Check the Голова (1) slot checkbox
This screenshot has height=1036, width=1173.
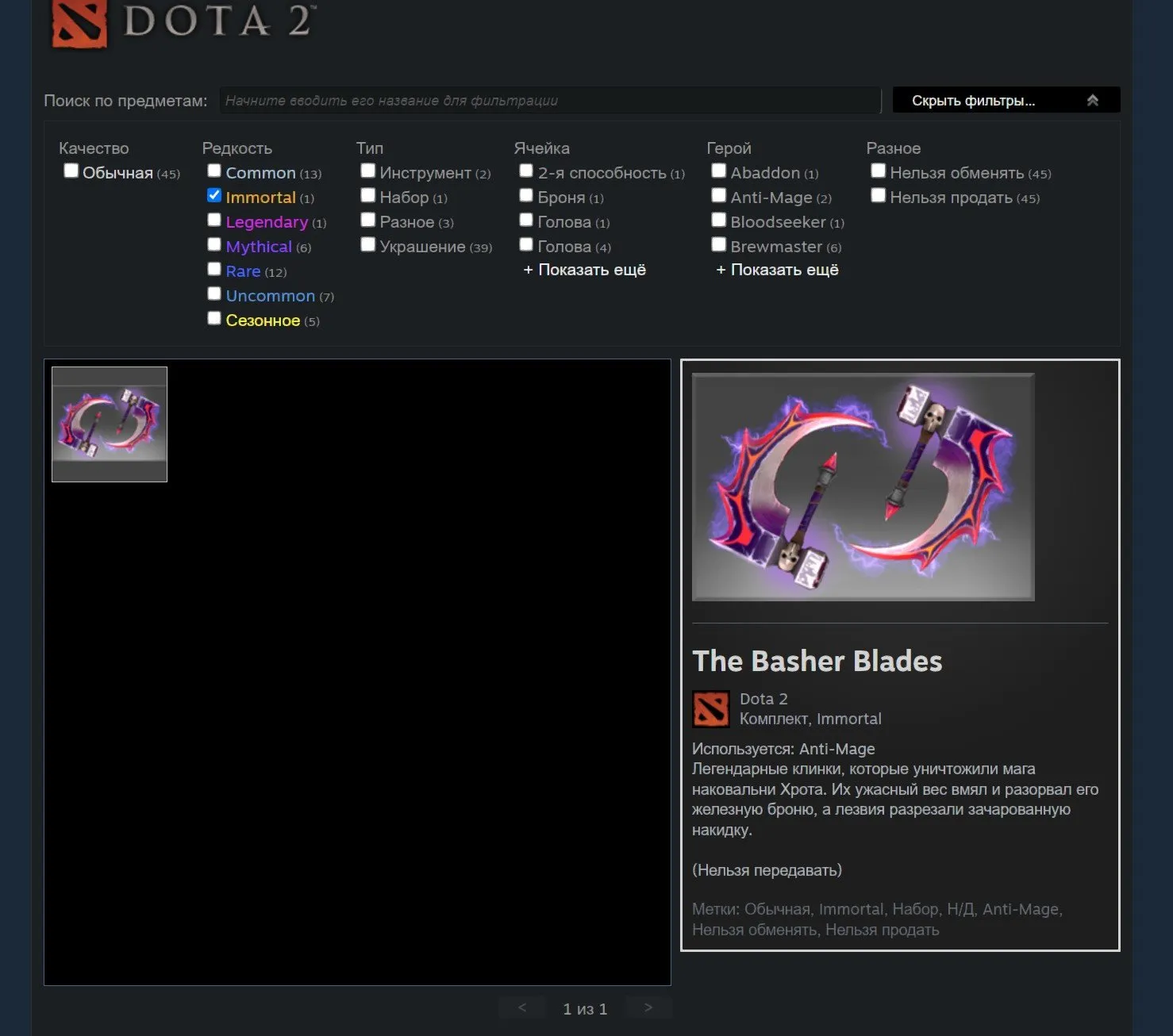pyautogui.click(x=526, y=220)
